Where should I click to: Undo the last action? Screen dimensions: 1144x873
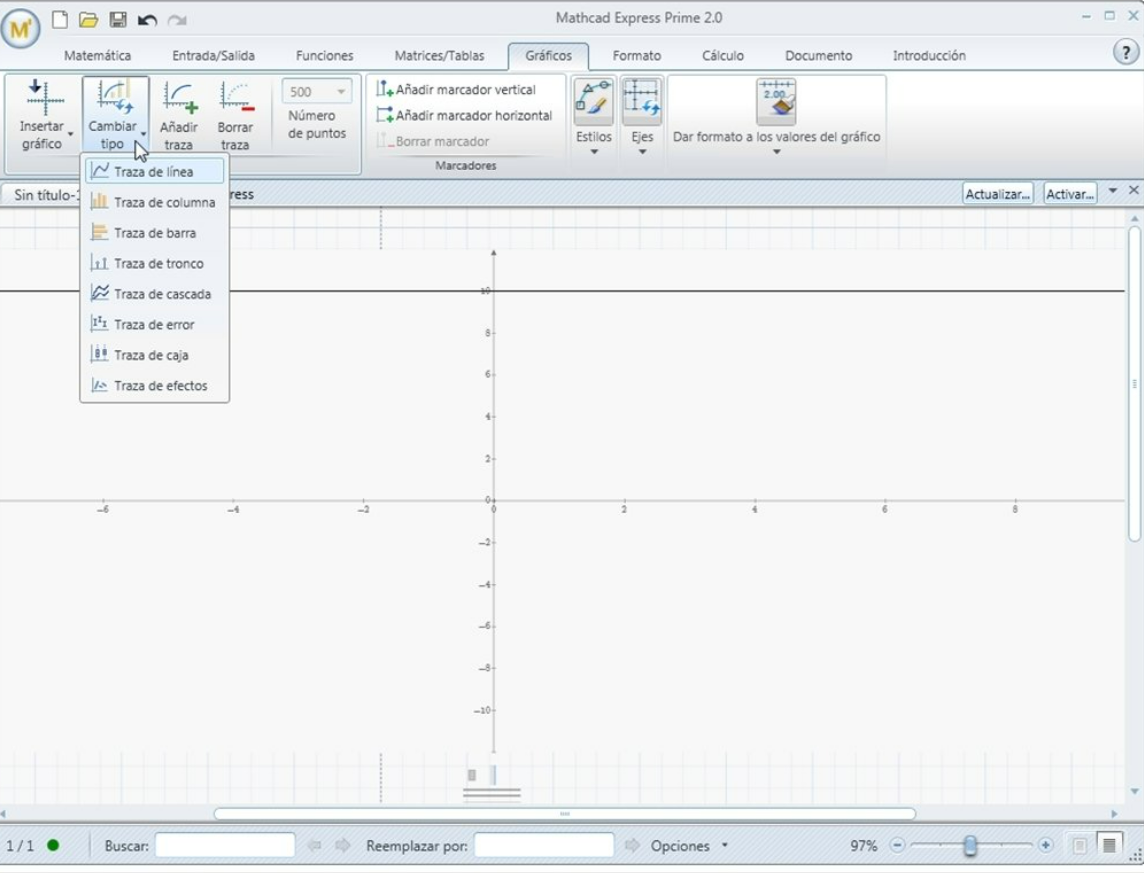[147, 20]
